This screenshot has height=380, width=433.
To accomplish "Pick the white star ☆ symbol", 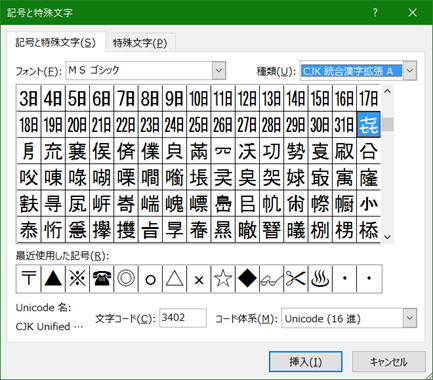I will tap(223, 279).
